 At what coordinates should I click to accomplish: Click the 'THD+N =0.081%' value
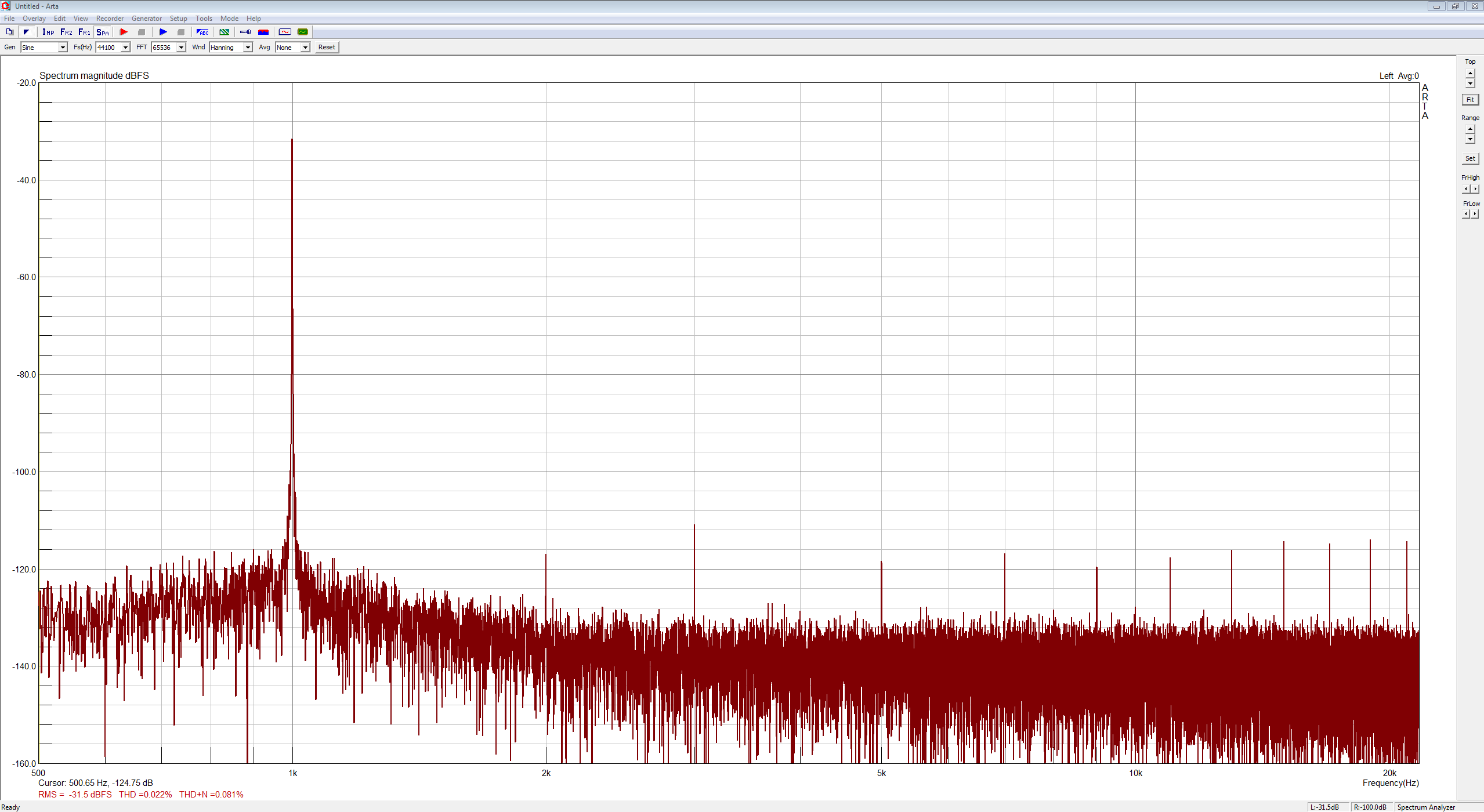211,795
